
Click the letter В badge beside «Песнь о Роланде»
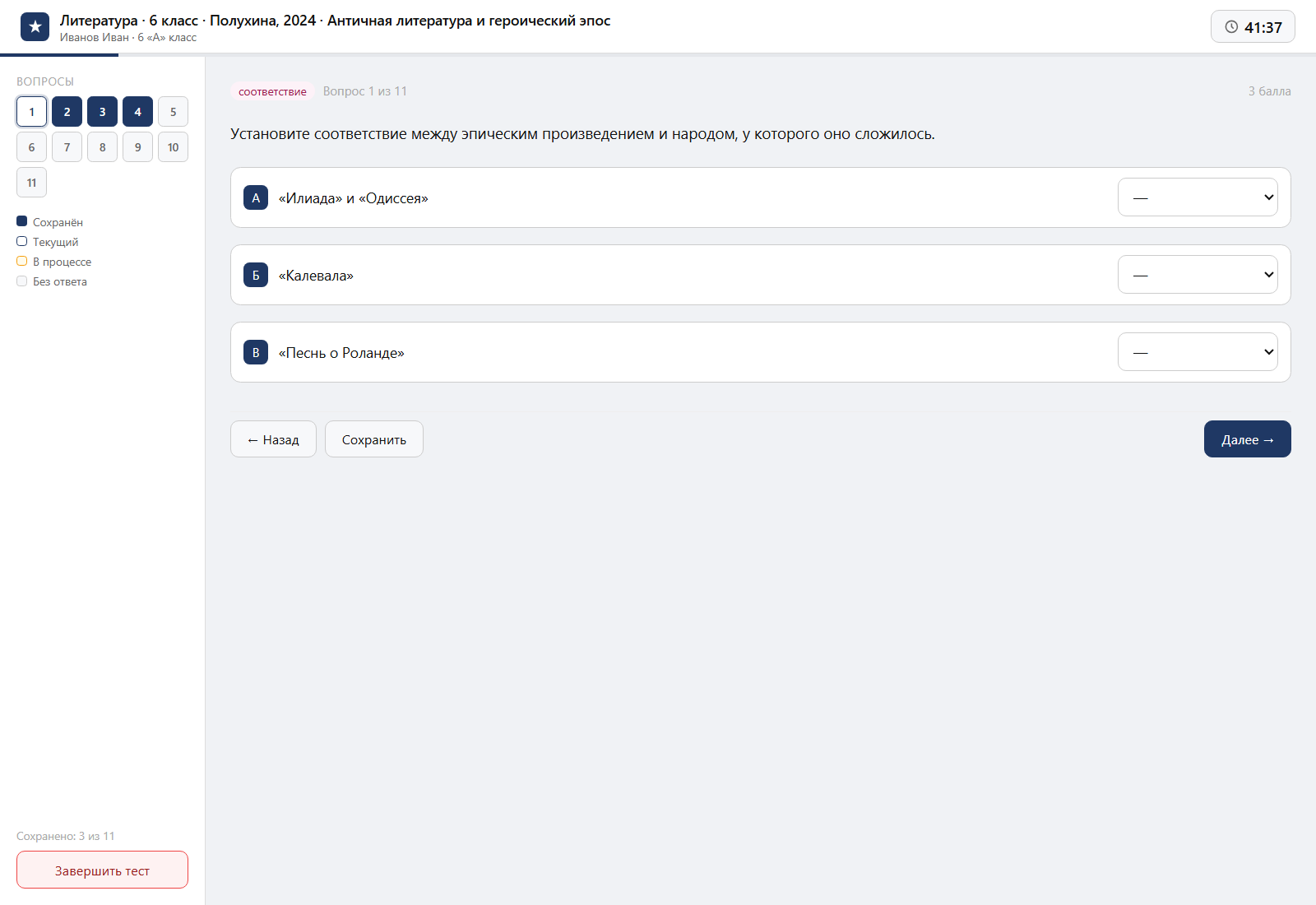pos(256,352)
